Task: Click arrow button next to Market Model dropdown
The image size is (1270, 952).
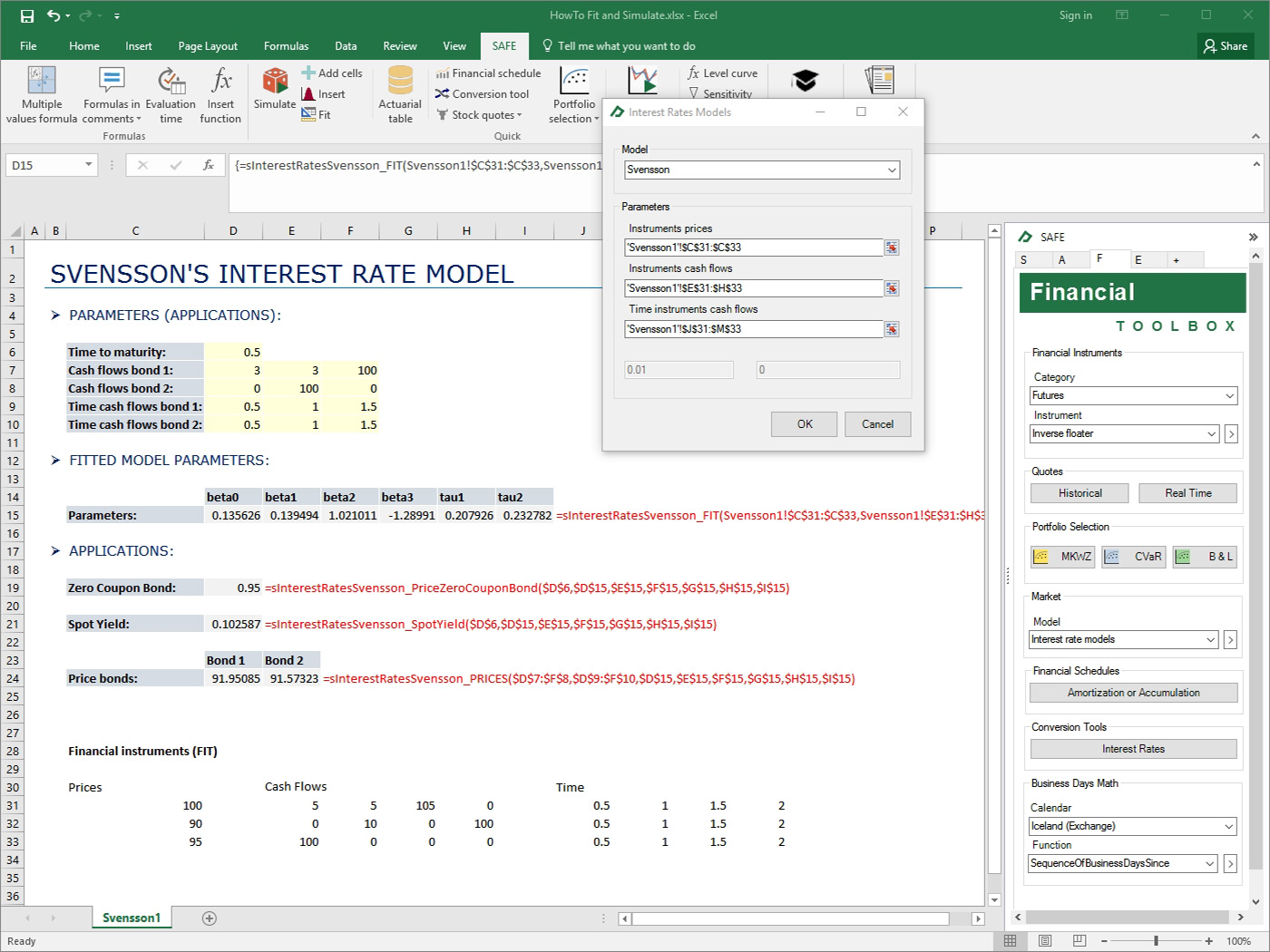Action: pyautogui.click(x=1230, y=639)
